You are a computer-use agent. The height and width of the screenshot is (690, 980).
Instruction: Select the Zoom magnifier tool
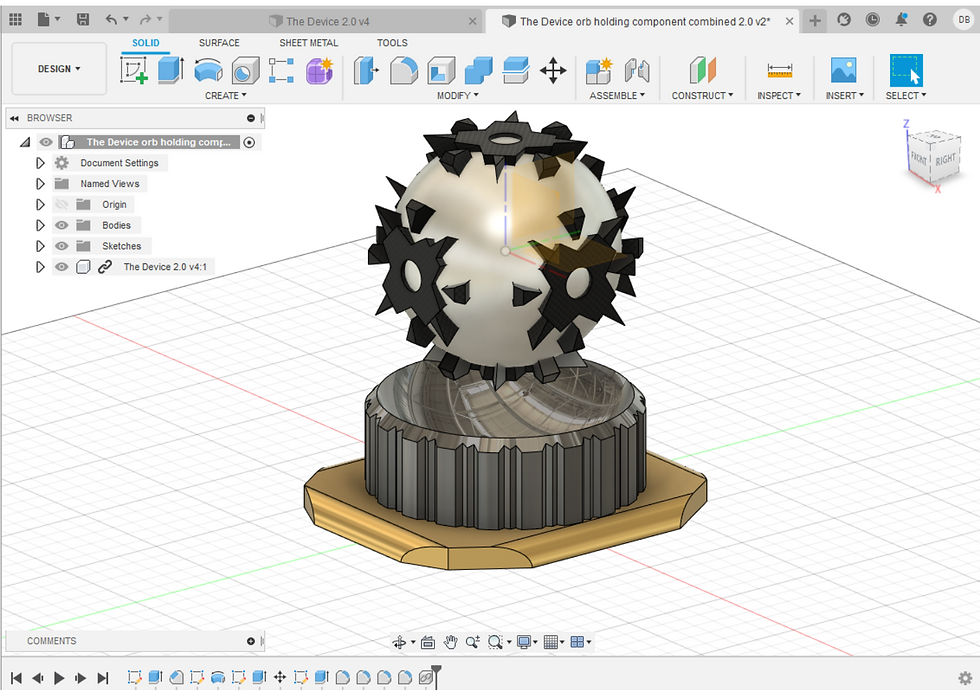pos(472,642)
